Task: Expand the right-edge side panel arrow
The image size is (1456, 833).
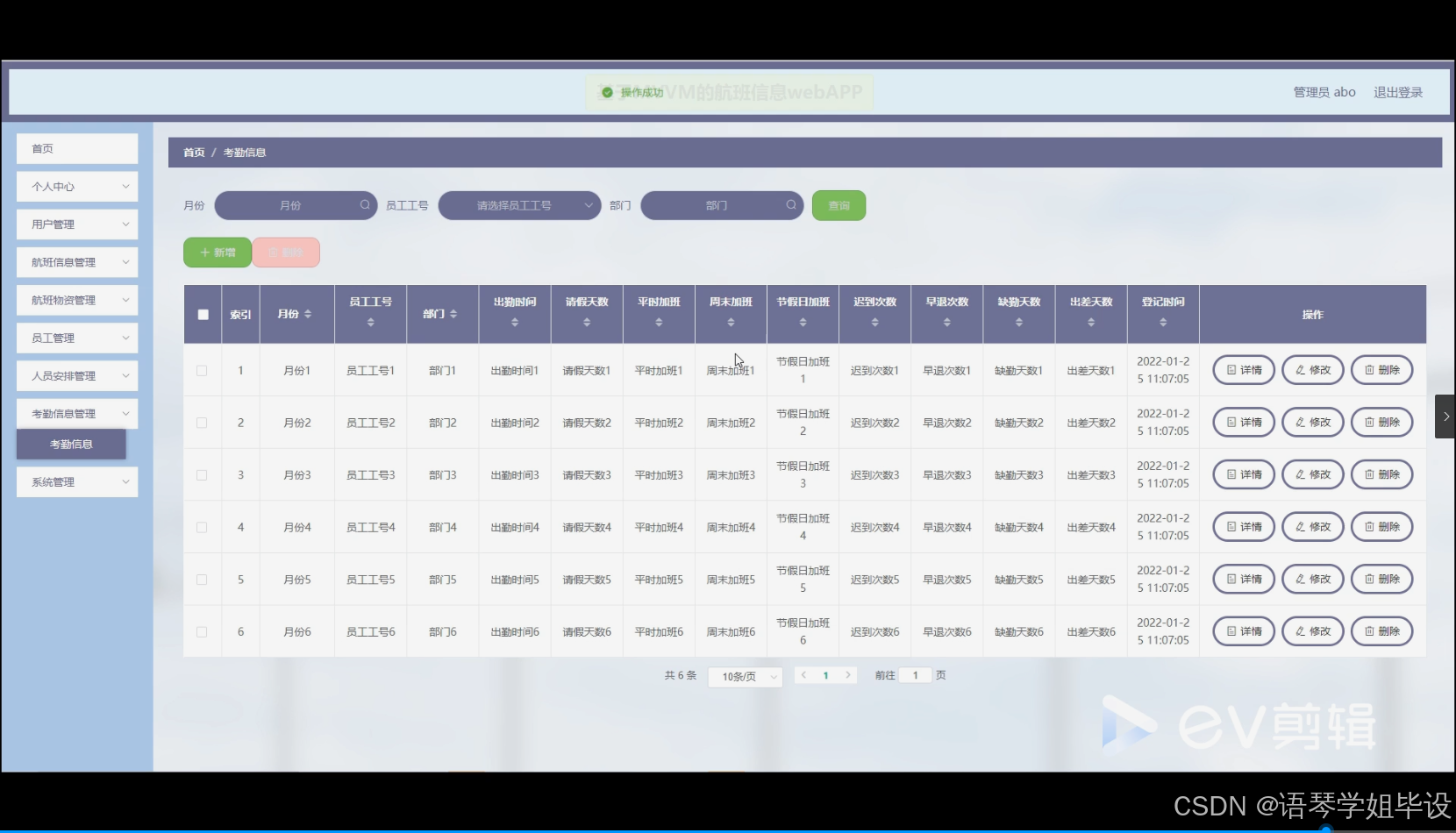Action: pyautogui.click(x=1445, y=416)
